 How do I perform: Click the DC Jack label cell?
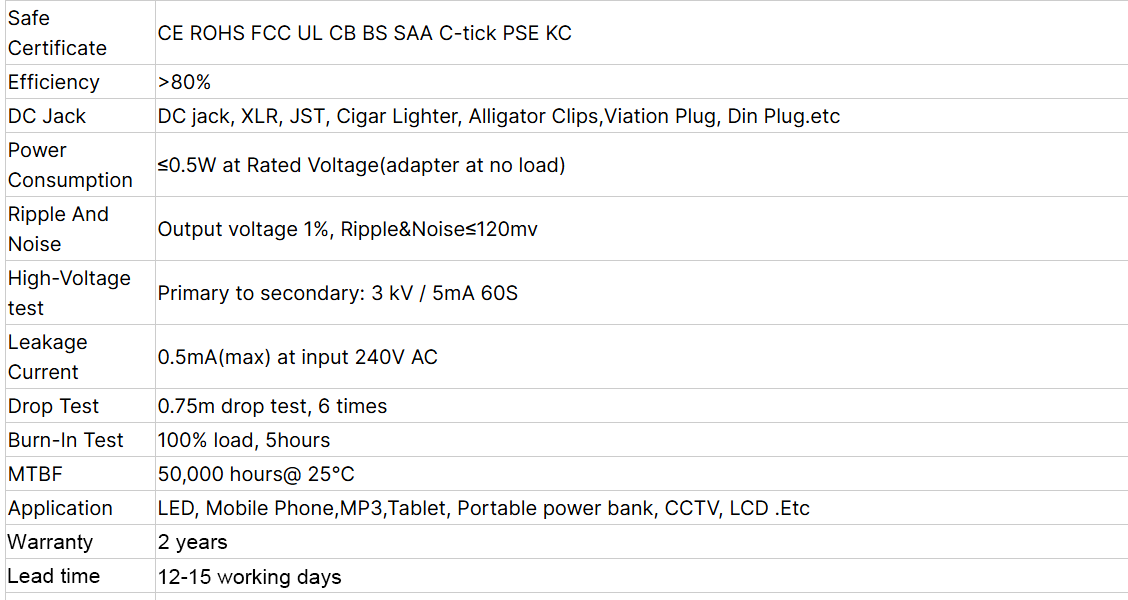[47, 116]
